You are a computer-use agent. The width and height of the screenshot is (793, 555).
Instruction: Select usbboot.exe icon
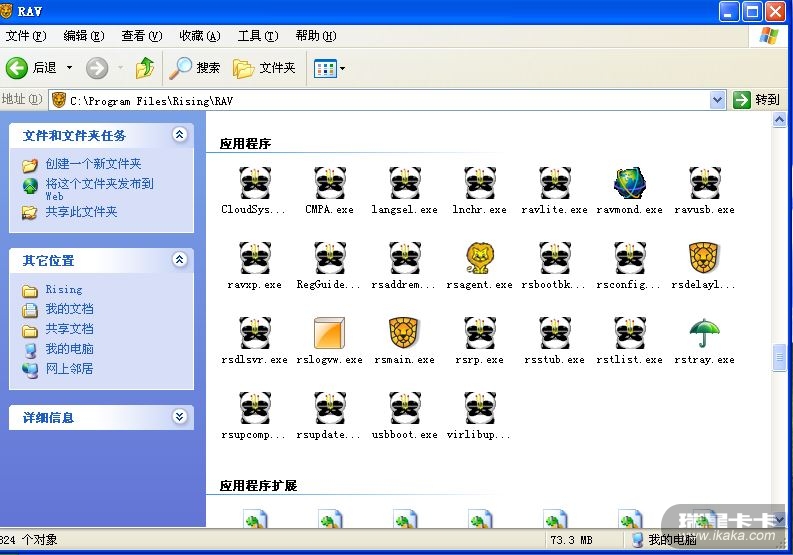click(405, 407)
